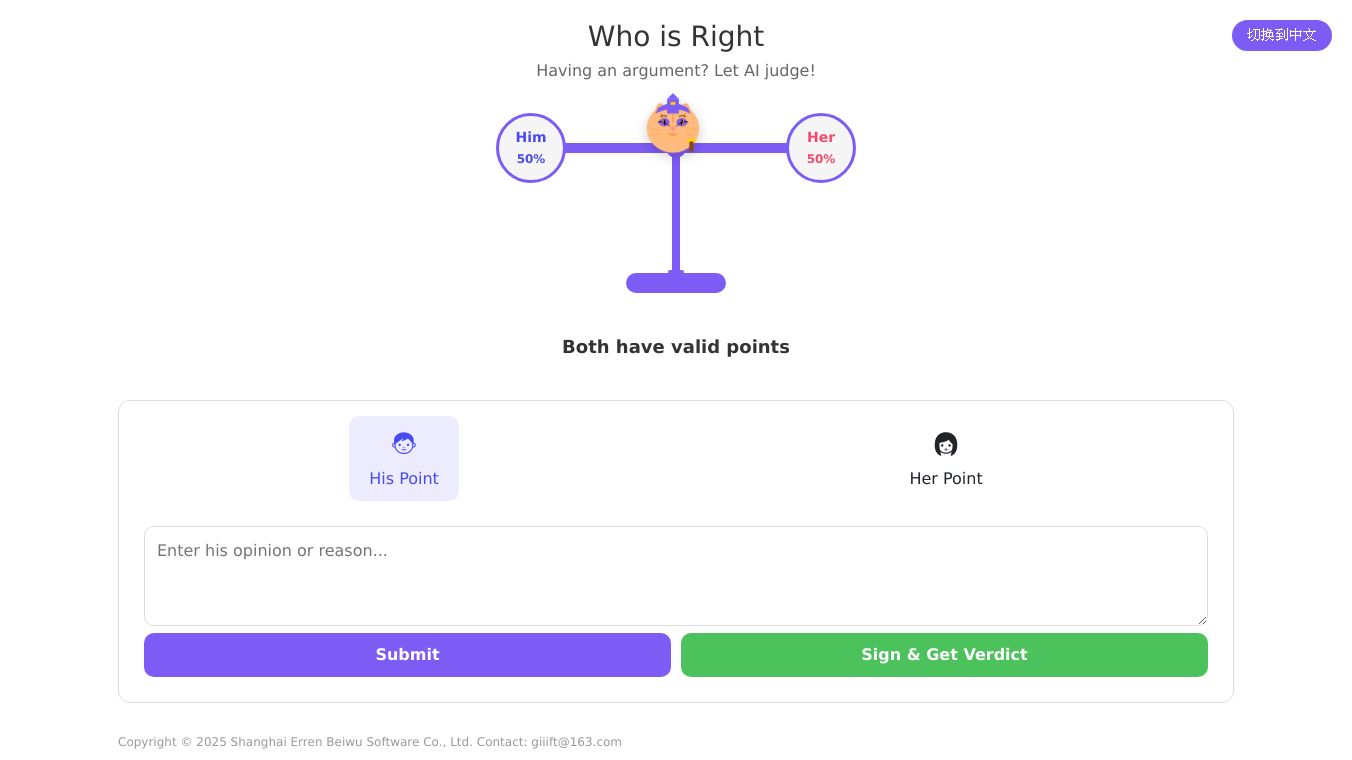Switch to the Her Point tab
Screen dimensions: 1352x760
point(946,459)
